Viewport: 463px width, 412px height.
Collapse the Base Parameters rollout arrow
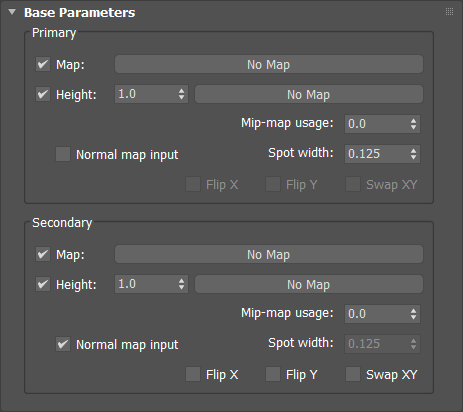pyautogui.click(x=12, y=12)
